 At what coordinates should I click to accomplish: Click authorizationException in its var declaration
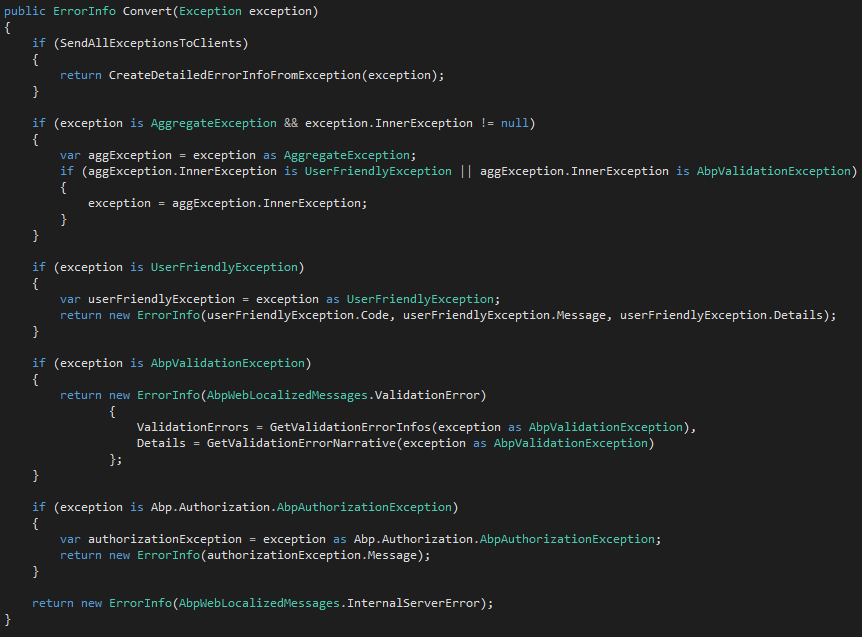[x=165, y=539]
